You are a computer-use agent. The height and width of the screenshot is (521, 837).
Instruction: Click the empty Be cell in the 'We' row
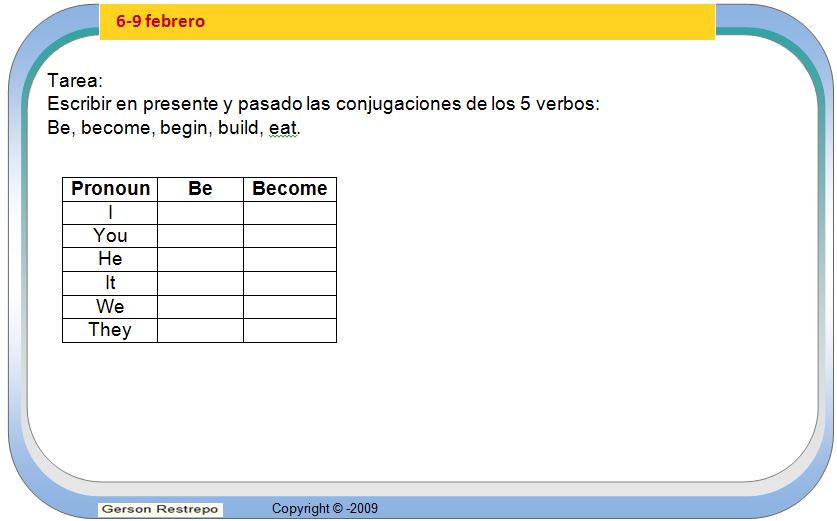200,306
